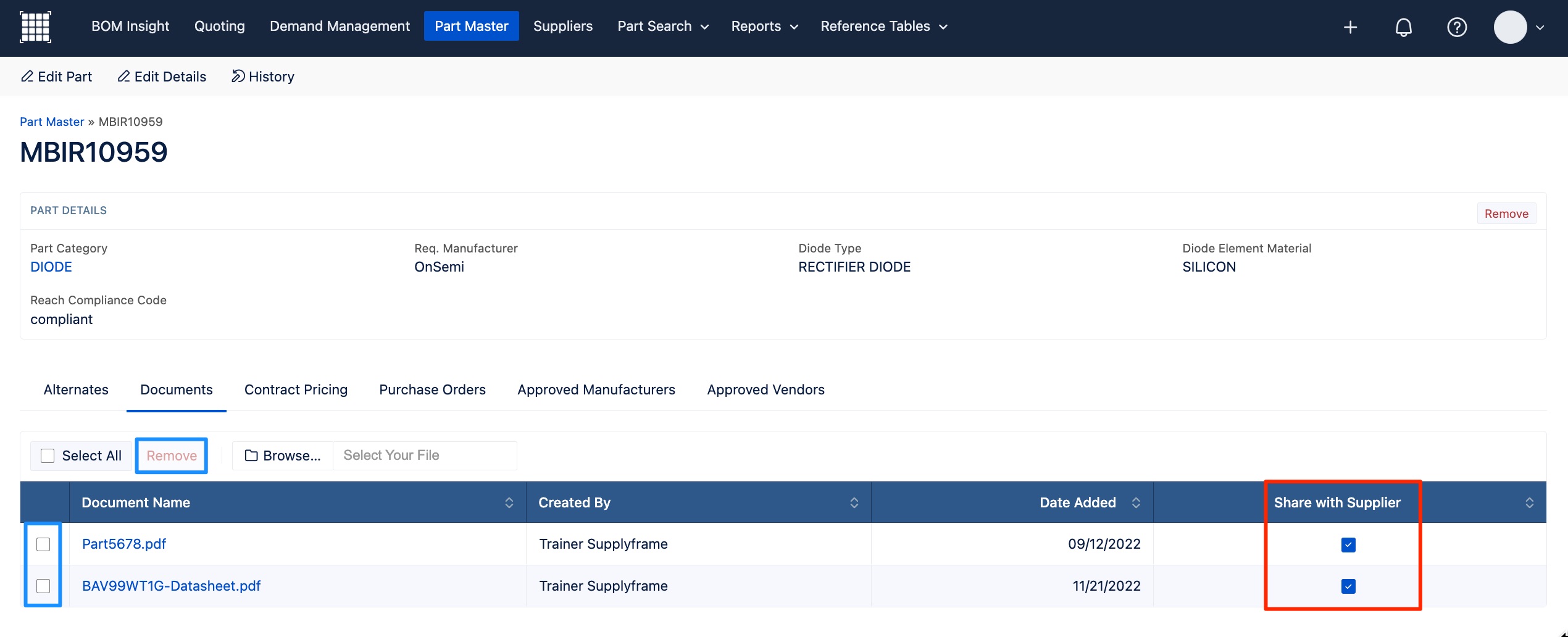Open the DIODE category link
This screenshot has width=1568, height=637.
point(51,267)
